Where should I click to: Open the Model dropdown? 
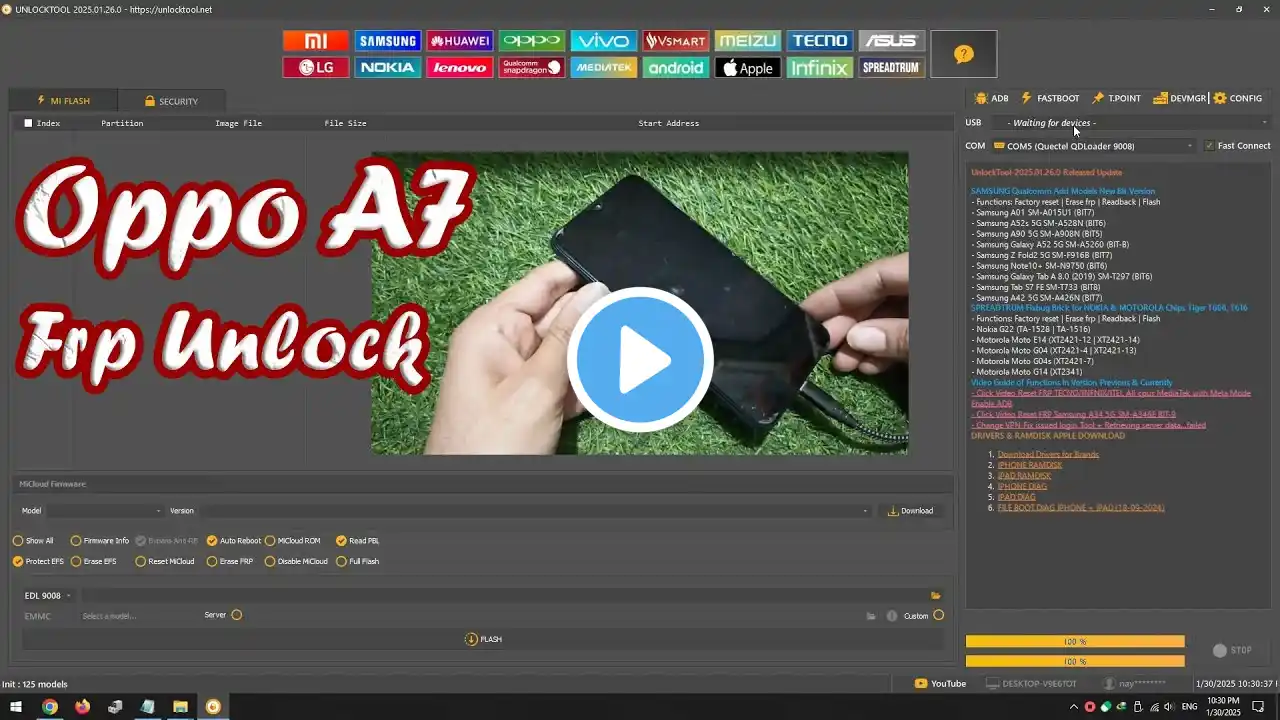point(104,511)
